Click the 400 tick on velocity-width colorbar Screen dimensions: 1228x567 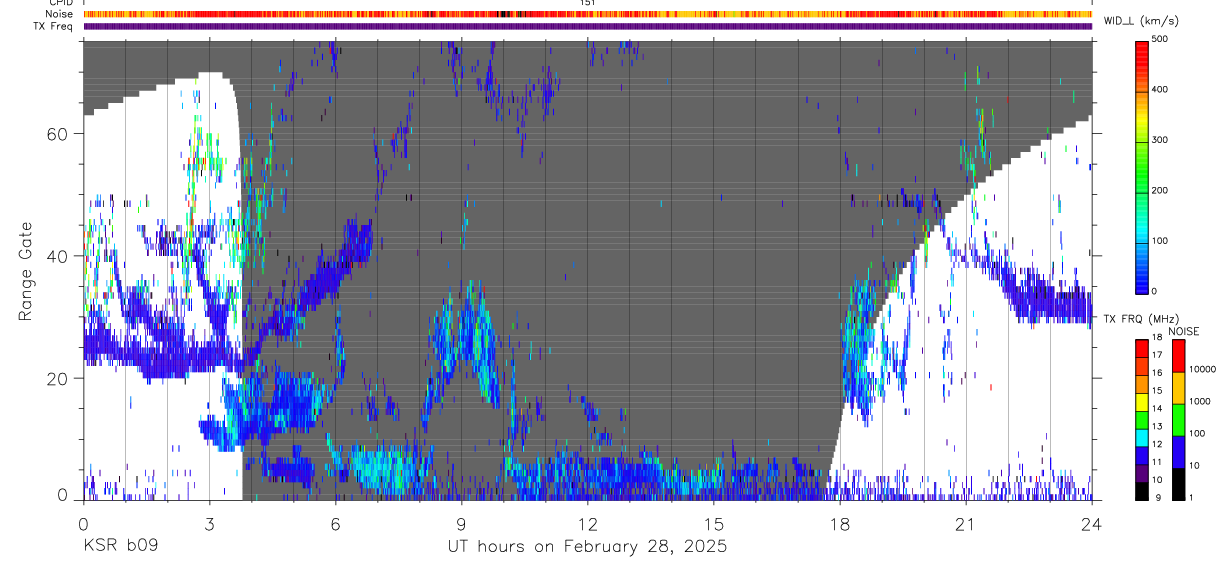(1161, 90)
